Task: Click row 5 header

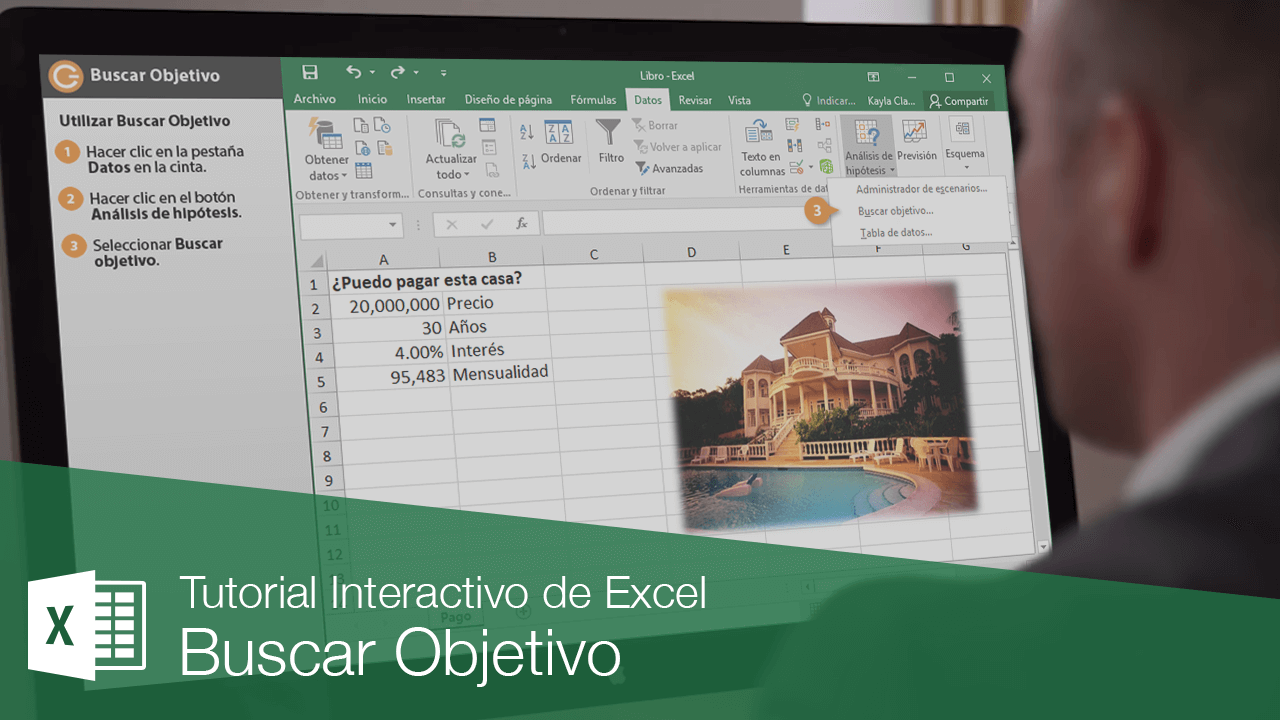Action: 321,381
